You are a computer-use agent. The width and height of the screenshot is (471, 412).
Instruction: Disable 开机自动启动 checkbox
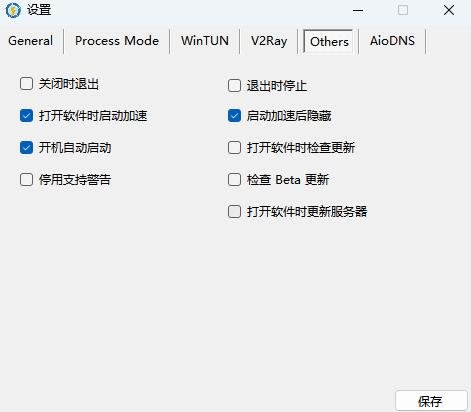pos(26,148)
